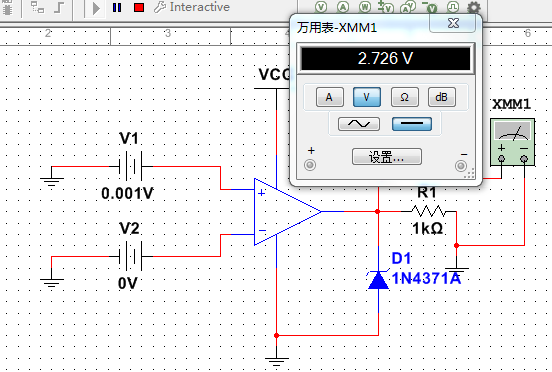
Task: Open the multimeter 设置 settings button
Action: coord(387,157)
